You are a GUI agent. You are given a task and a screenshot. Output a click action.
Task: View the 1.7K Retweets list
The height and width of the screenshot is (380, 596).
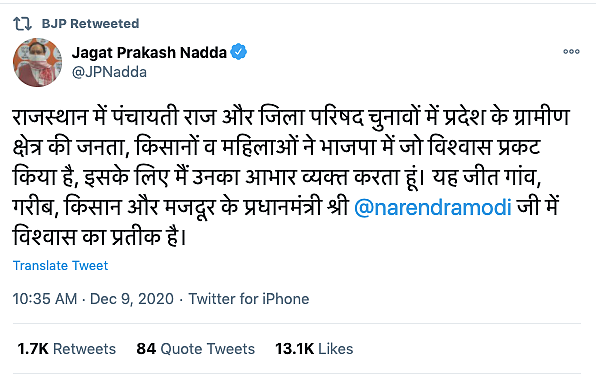pos(67,349)
